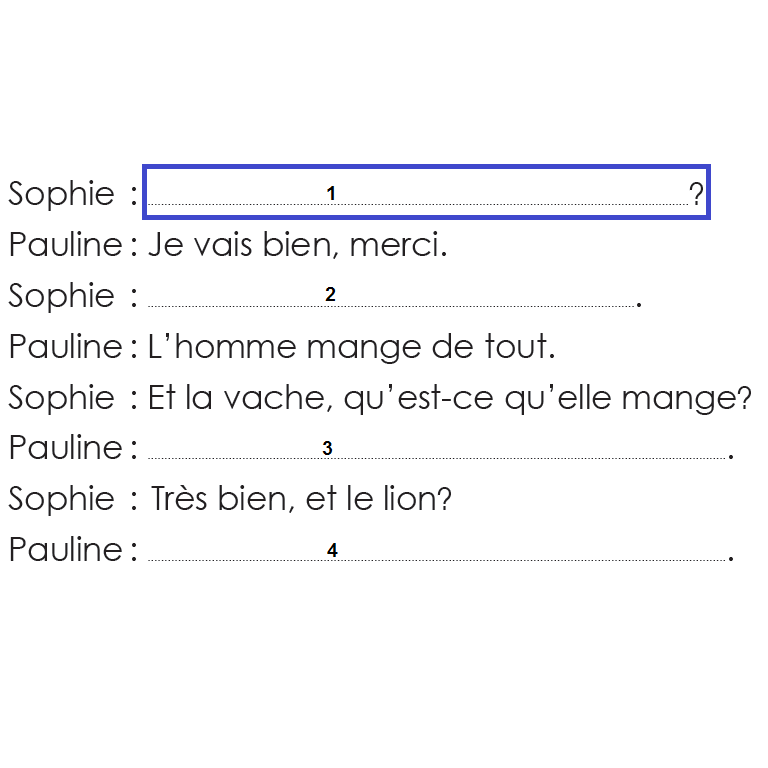
Task: Click the Sophie label beside blank 2
Action: pos(62,296)
